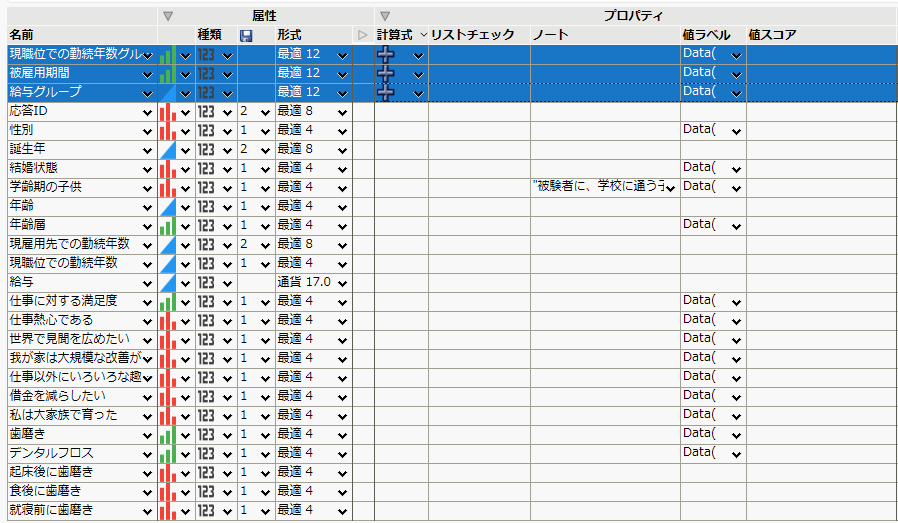Click the continuous modeling icon for 誕生年
The image size is (898, 523).
pyautogui.click(x=168, y=150)
